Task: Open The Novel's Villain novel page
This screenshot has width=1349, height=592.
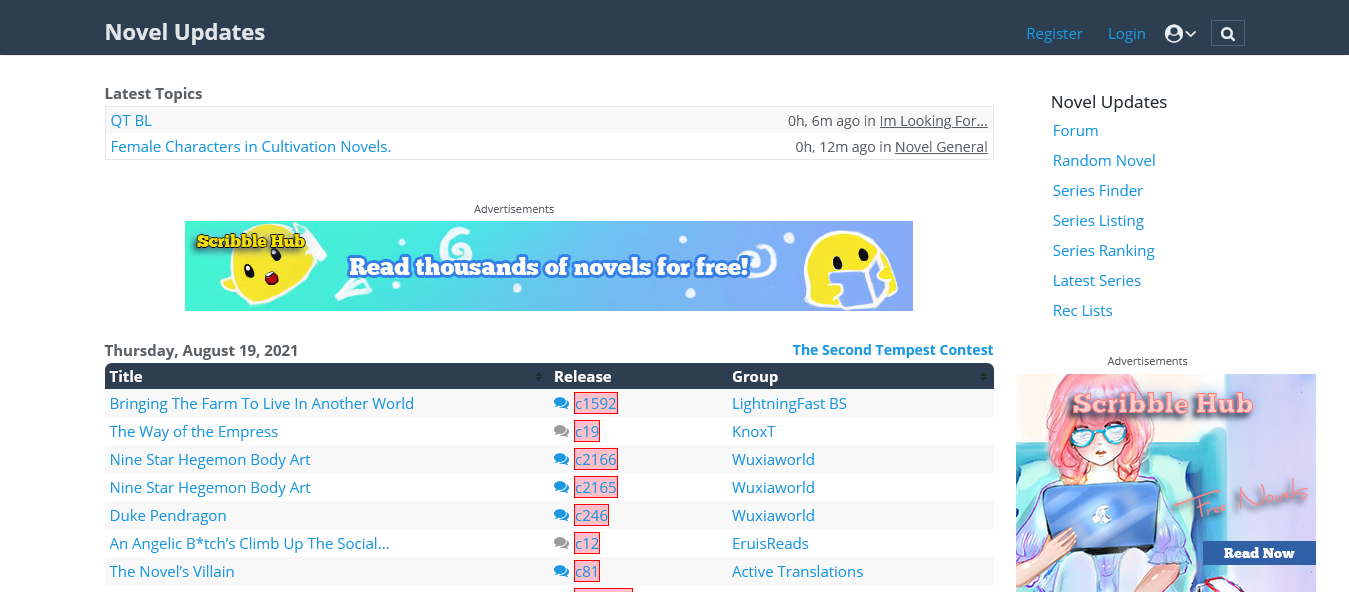Action: pos(172,572)
